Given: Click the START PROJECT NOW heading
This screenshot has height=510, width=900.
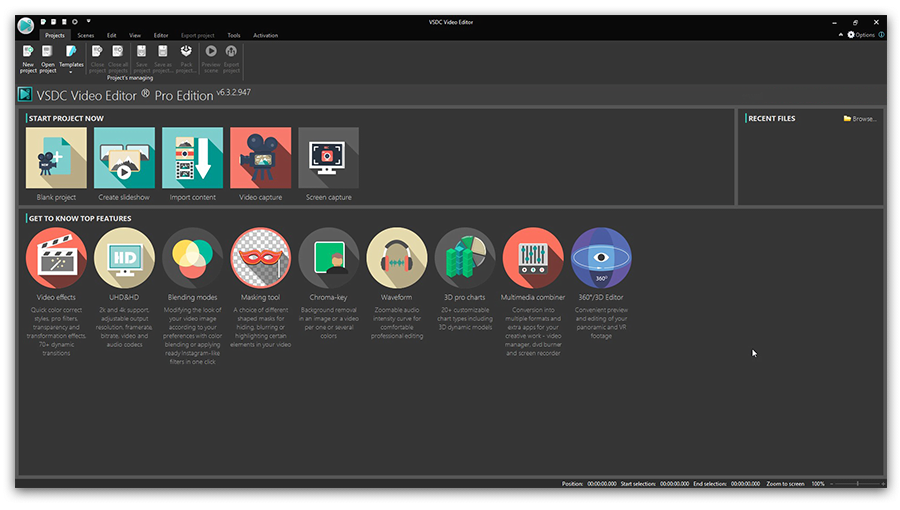Looking at the screenshot, I should (66, 119).
